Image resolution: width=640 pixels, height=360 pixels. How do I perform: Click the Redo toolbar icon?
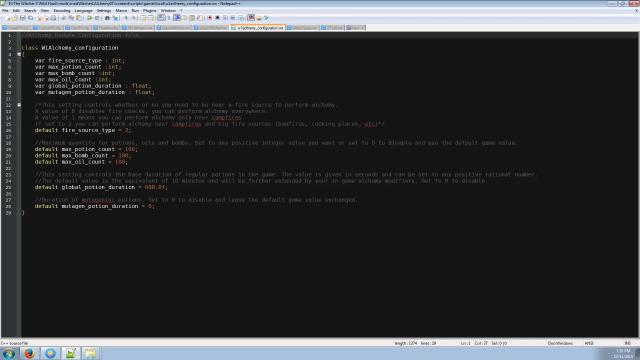coord(97,18)
